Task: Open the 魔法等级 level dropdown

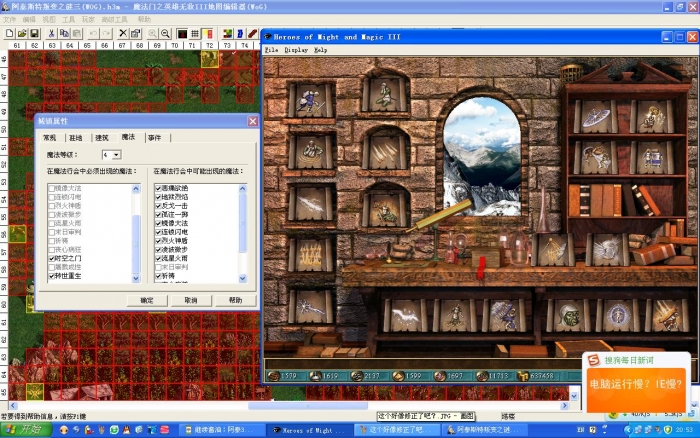Action: pyautogui.click(x=117, y=155)
